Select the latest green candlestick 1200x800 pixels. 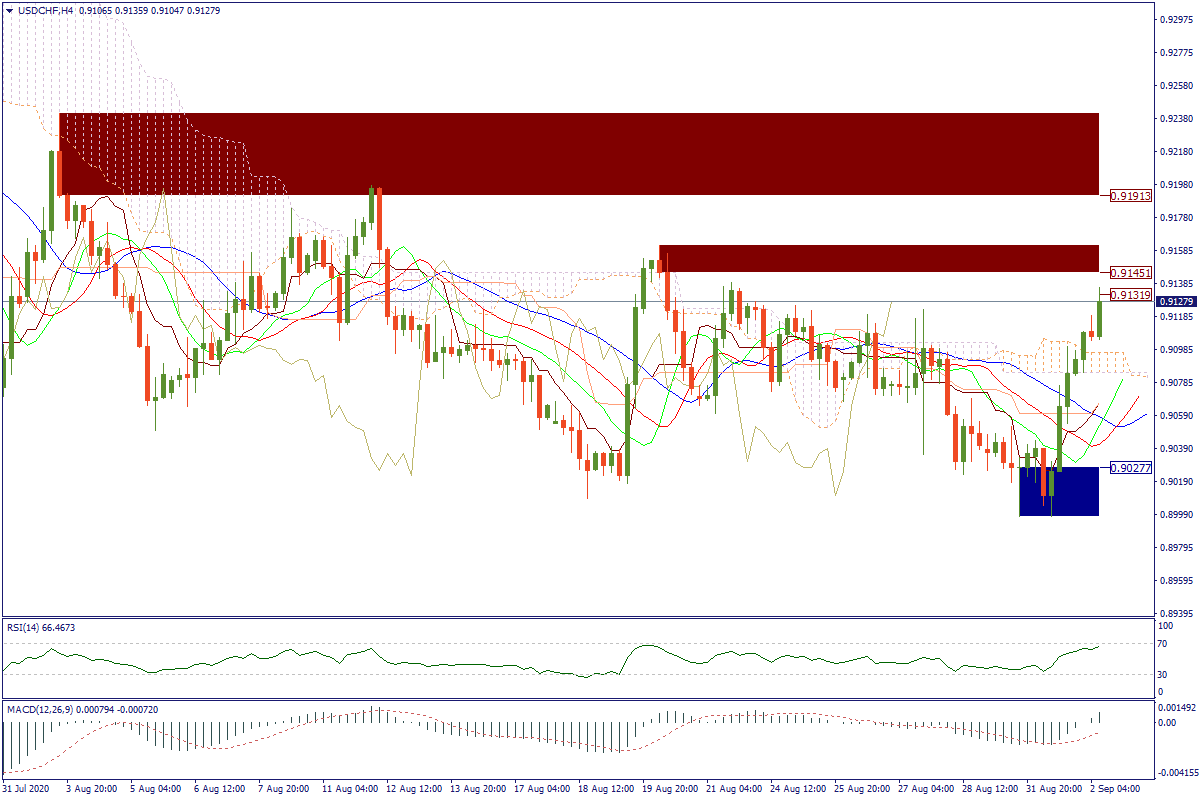pos(1100,317)
